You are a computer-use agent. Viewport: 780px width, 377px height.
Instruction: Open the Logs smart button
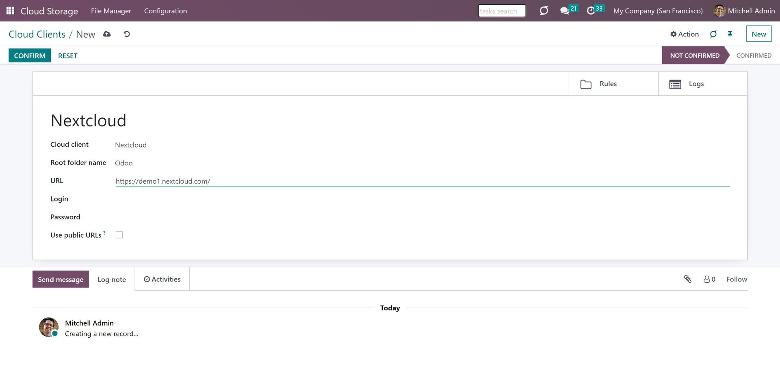[702, 84]
